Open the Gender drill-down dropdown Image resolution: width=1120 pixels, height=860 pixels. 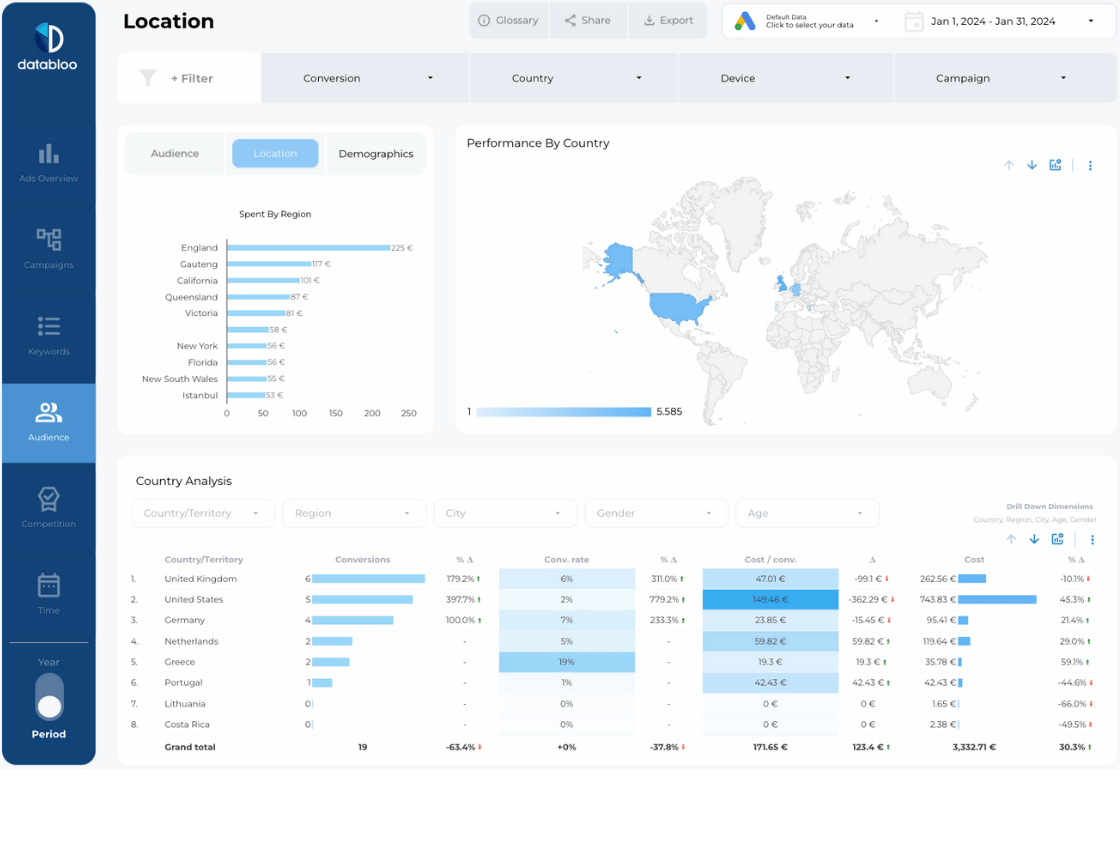[656, 513]
